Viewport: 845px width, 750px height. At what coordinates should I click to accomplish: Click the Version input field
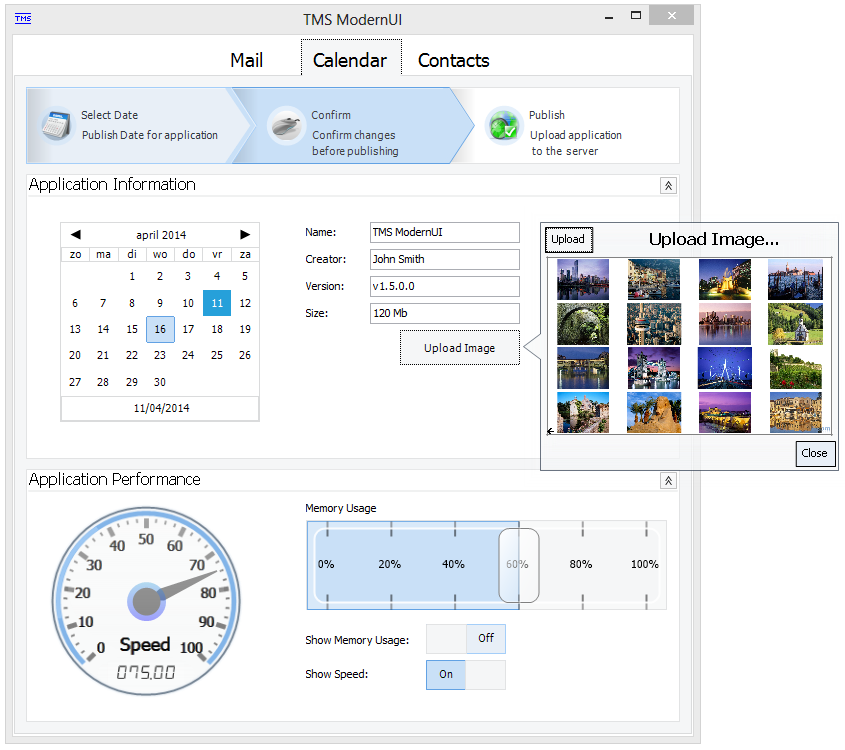445,287
